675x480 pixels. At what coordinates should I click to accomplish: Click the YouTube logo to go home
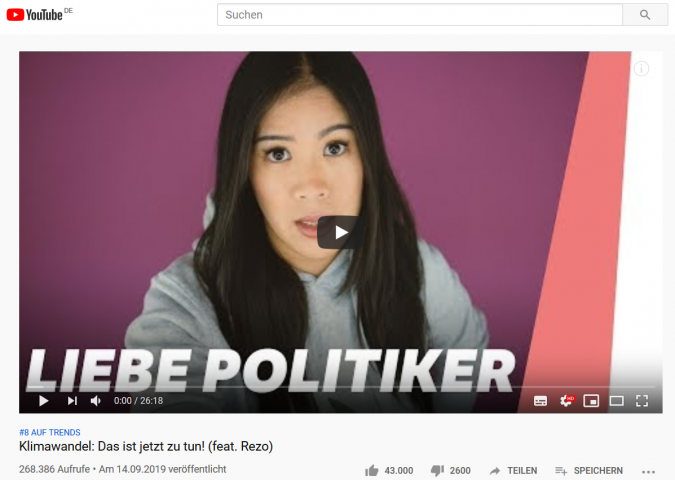click(34, 15)
